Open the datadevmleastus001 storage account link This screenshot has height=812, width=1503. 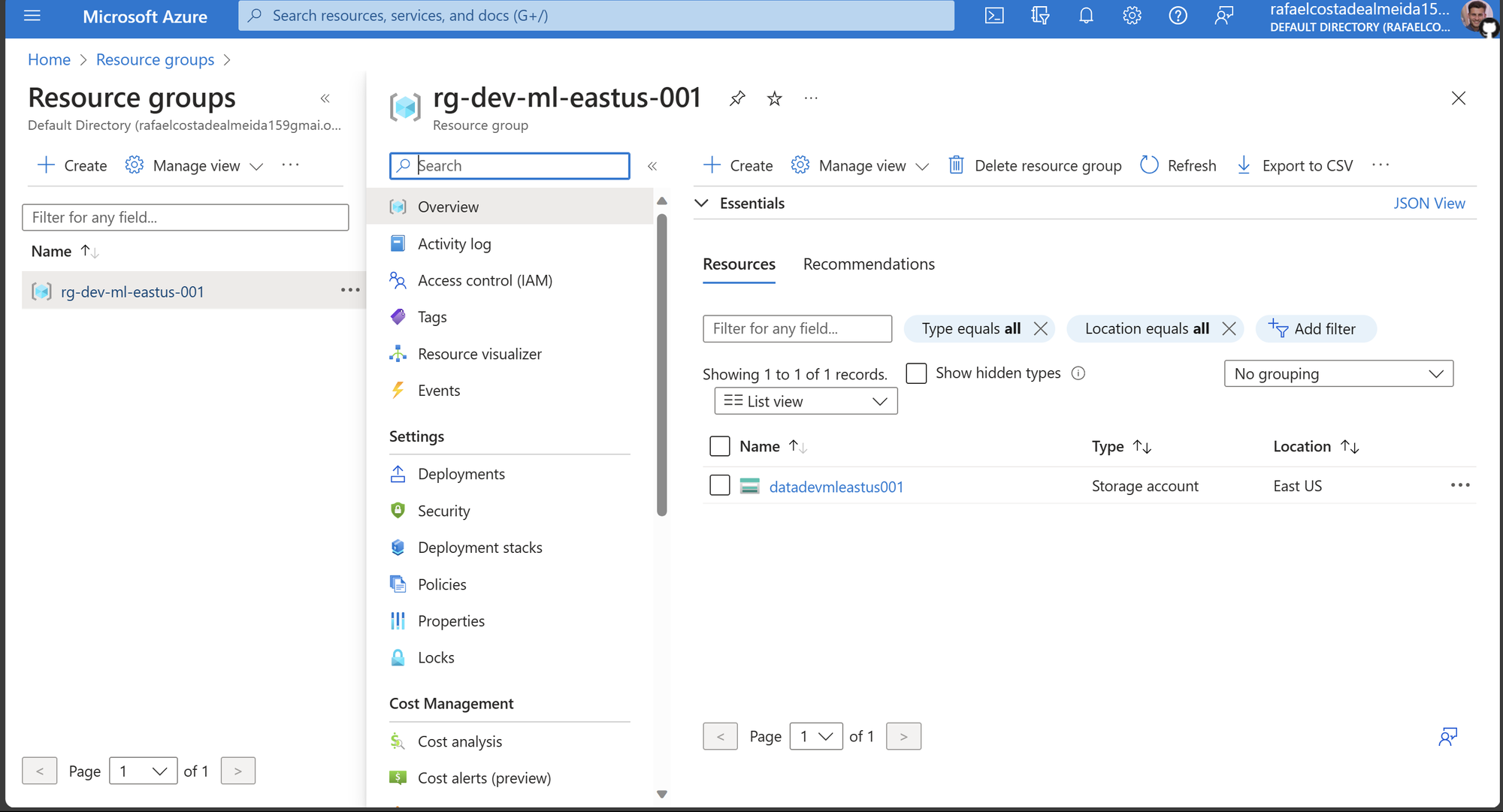[x=836, y=487]
